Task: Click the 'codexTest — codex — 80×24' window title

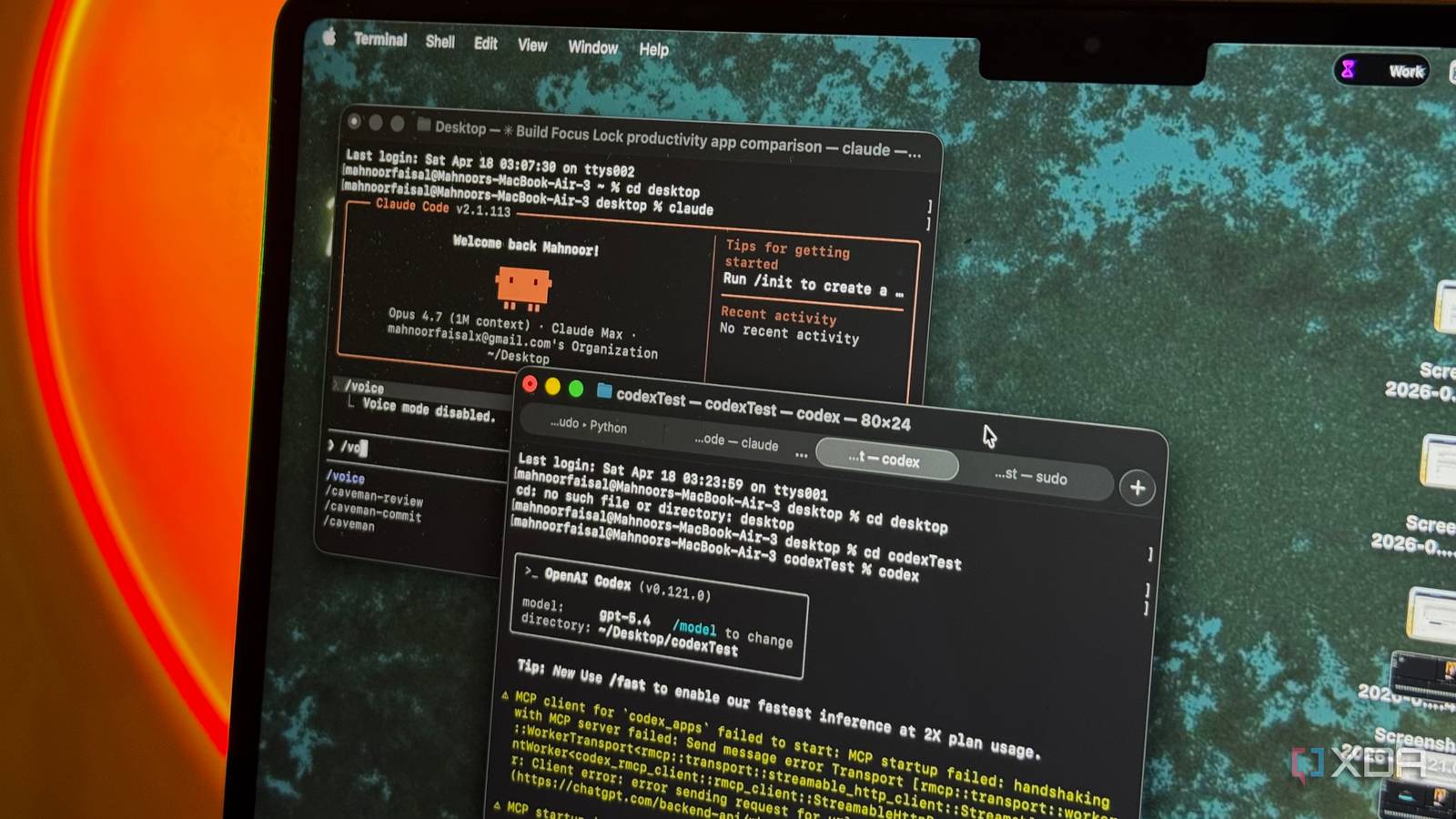Action: pos(763,409)
